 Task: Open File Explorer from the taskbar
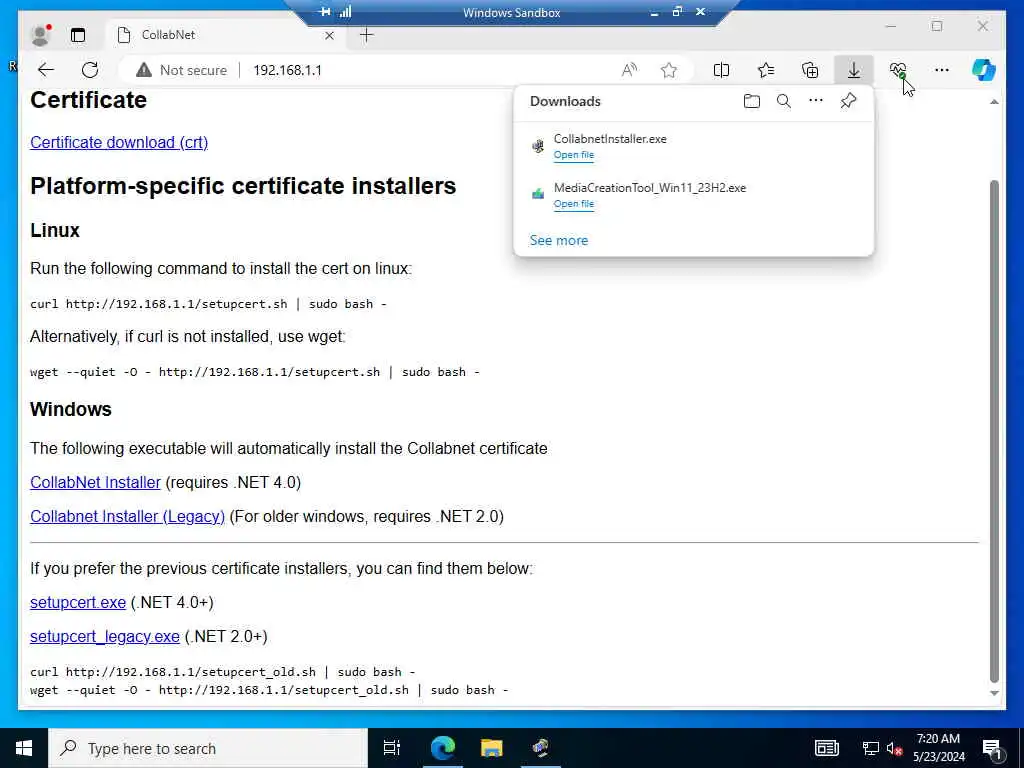pos(491,748)
